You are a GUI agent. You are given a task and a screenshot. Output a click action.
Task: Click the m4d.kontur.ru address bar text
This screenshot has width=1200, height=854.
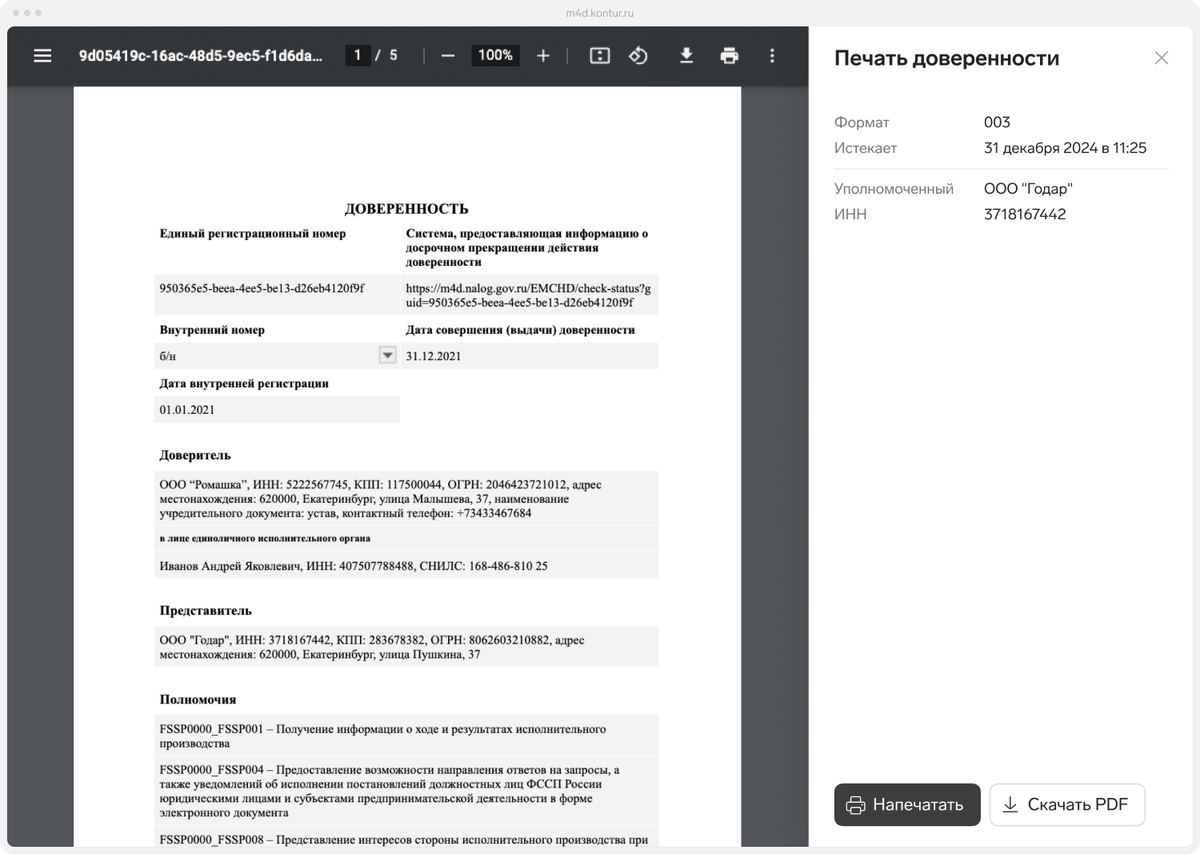600,13
